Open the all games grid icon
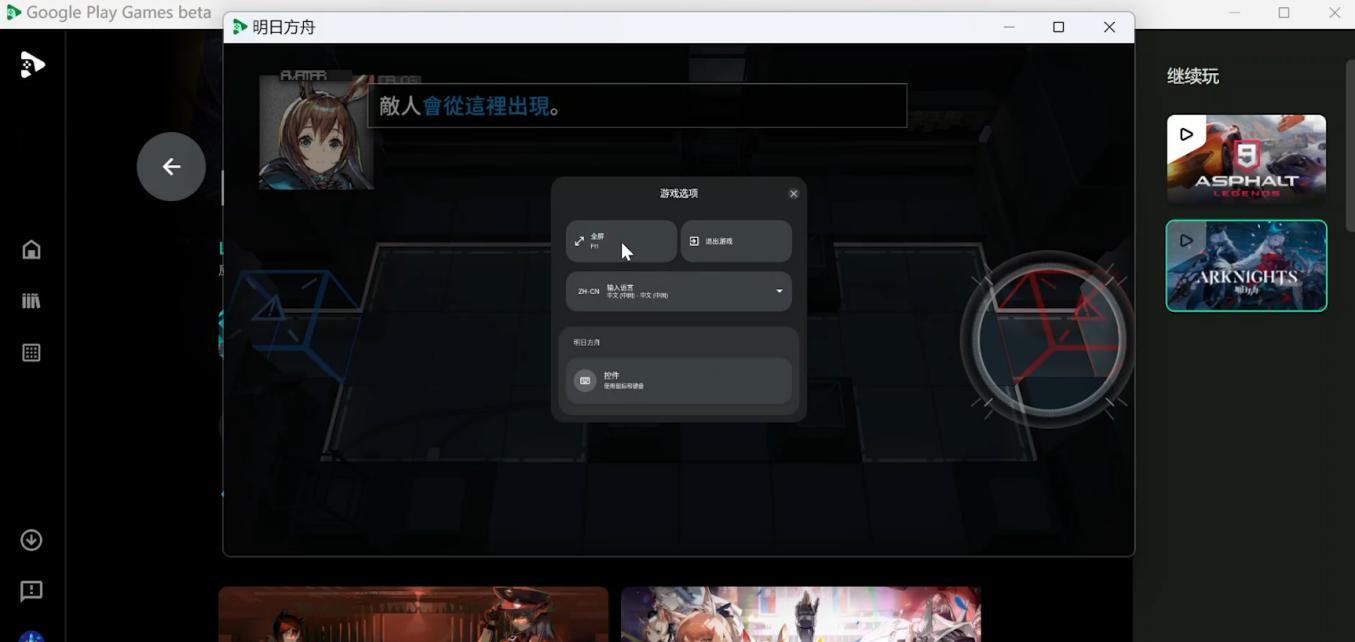Screen dimensions: 1355x642 [x=31, y=352]
